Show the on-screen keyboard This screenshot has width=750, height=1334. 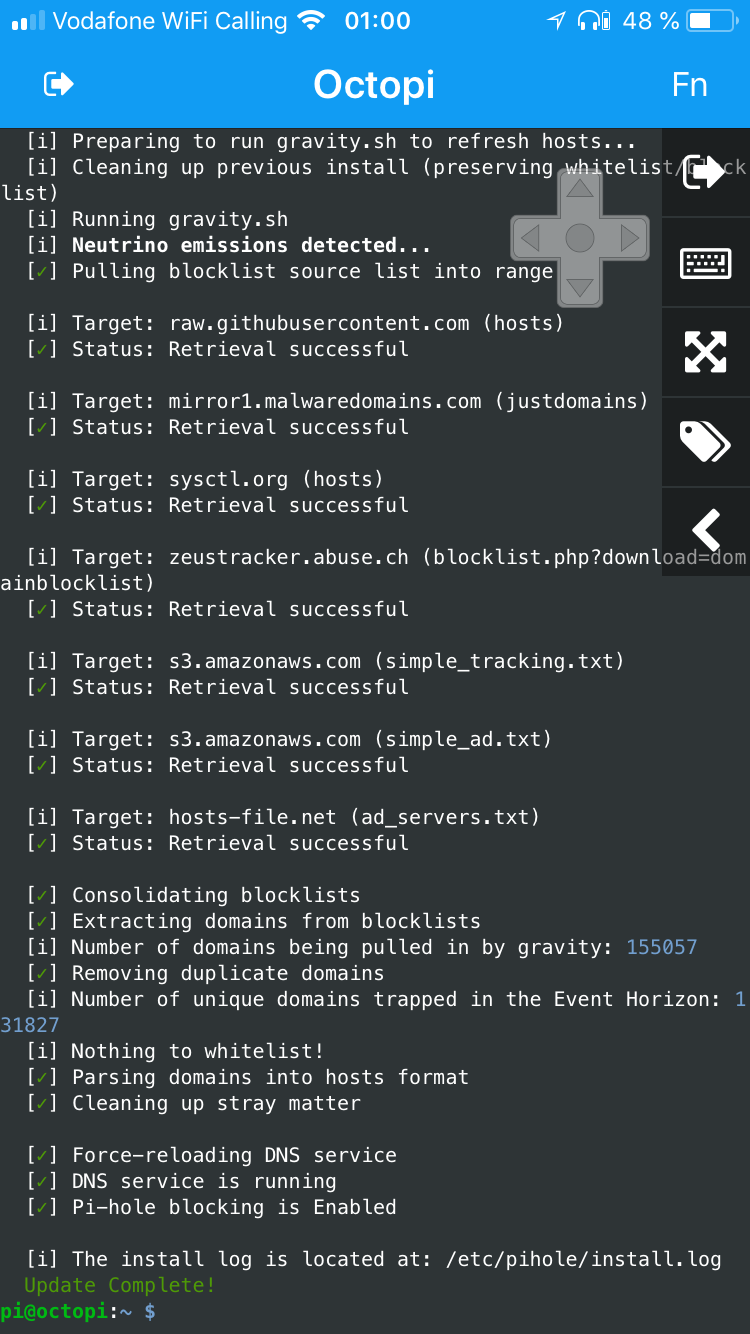tap(705, 262)
